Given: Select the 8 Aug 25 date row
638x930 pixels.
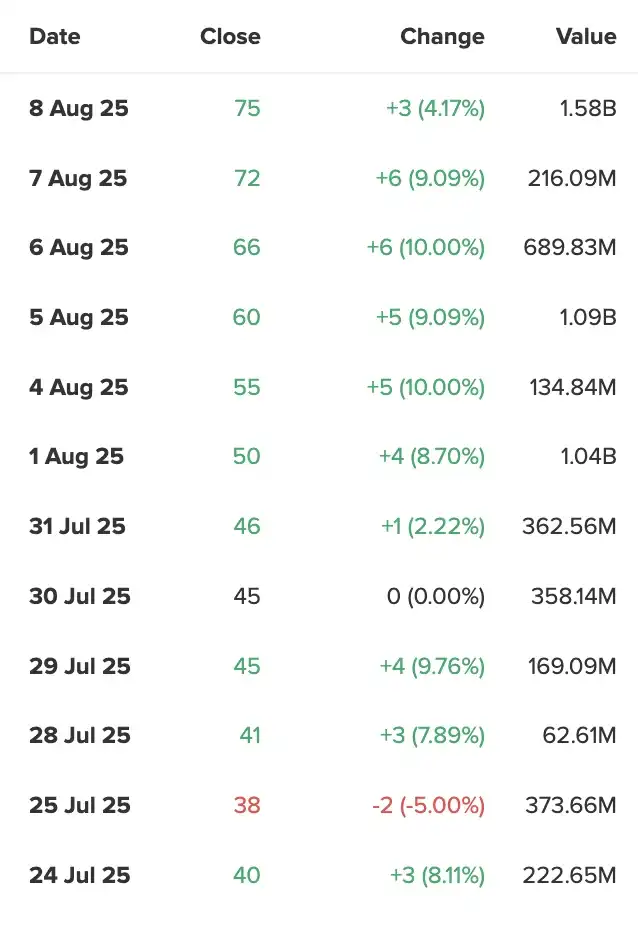Looking at the screenshot, I should (79, 108).
